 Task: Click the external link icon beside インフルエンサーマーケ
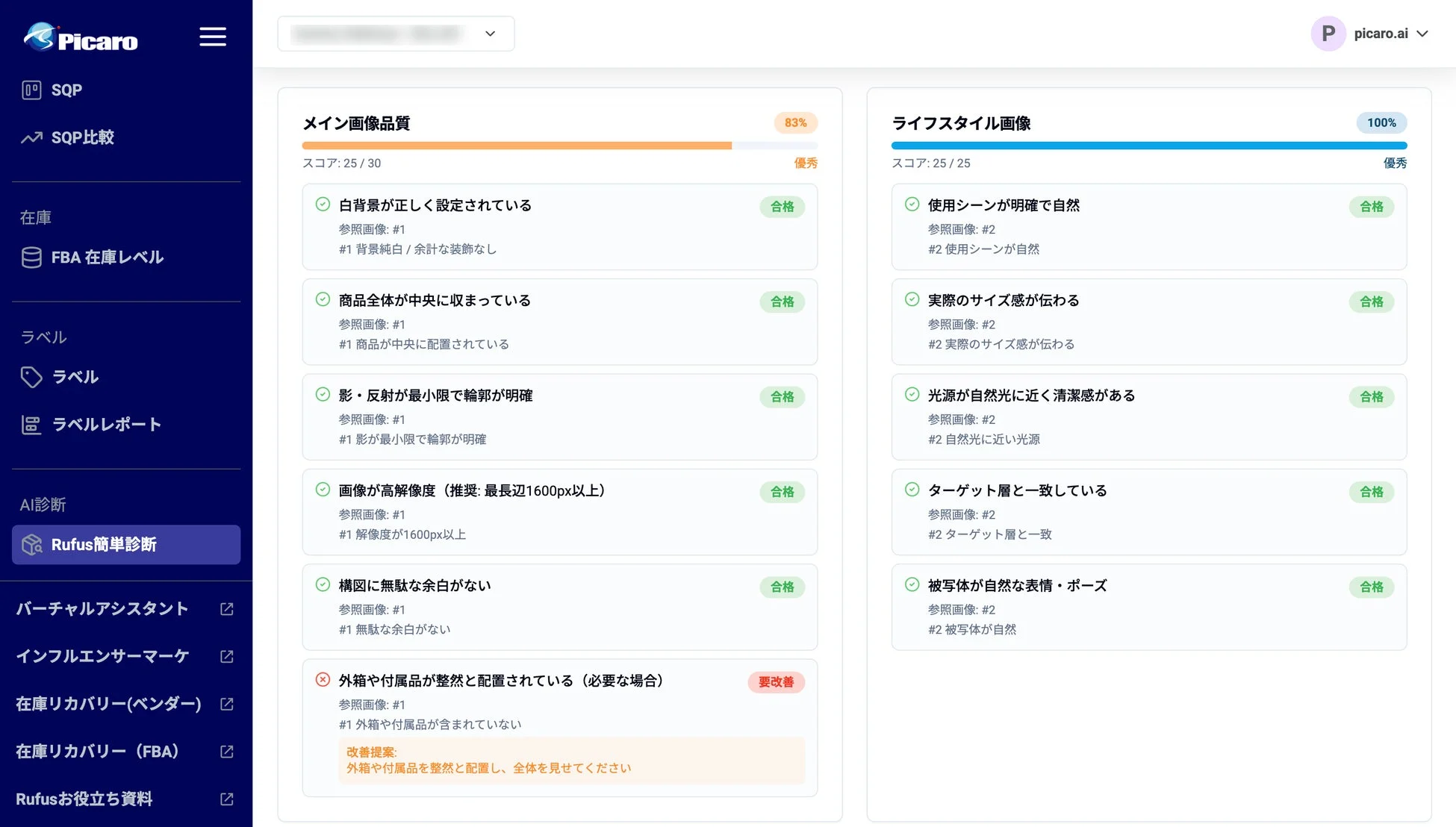click(226, 656)
